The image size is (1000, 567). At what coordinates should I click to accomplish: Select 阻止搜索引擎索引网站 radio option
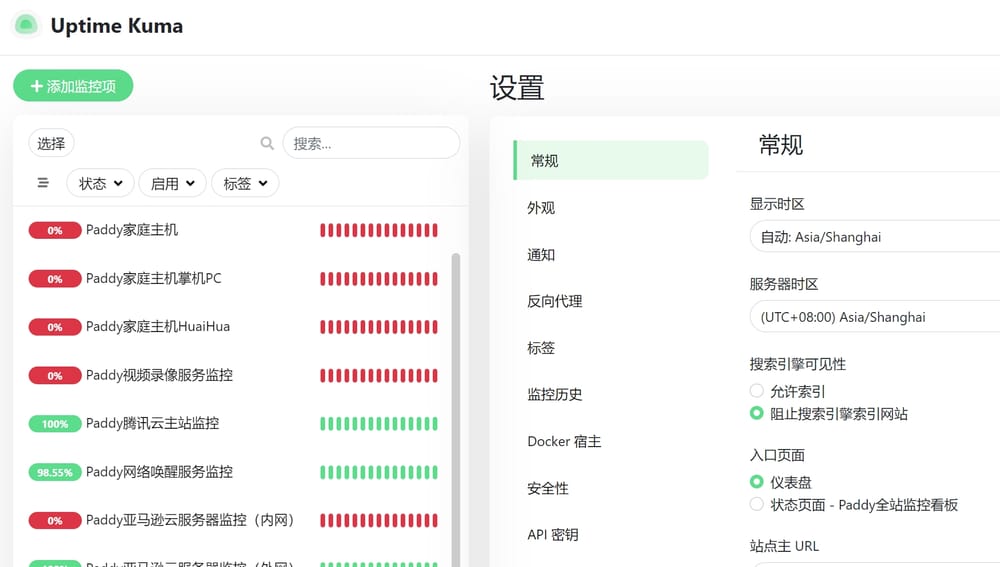point(757,413)
